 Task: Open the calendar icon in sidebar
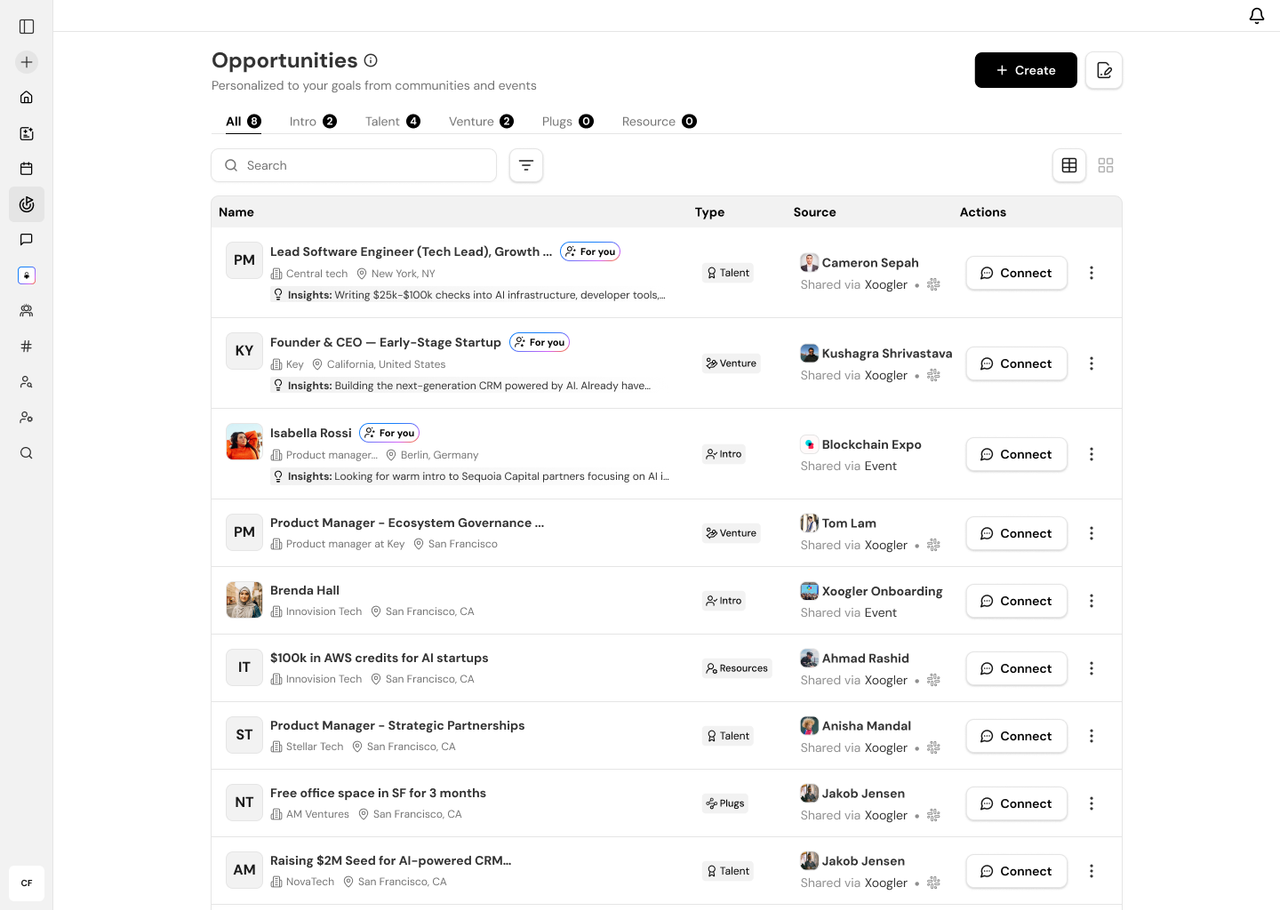tap(27, 169)
